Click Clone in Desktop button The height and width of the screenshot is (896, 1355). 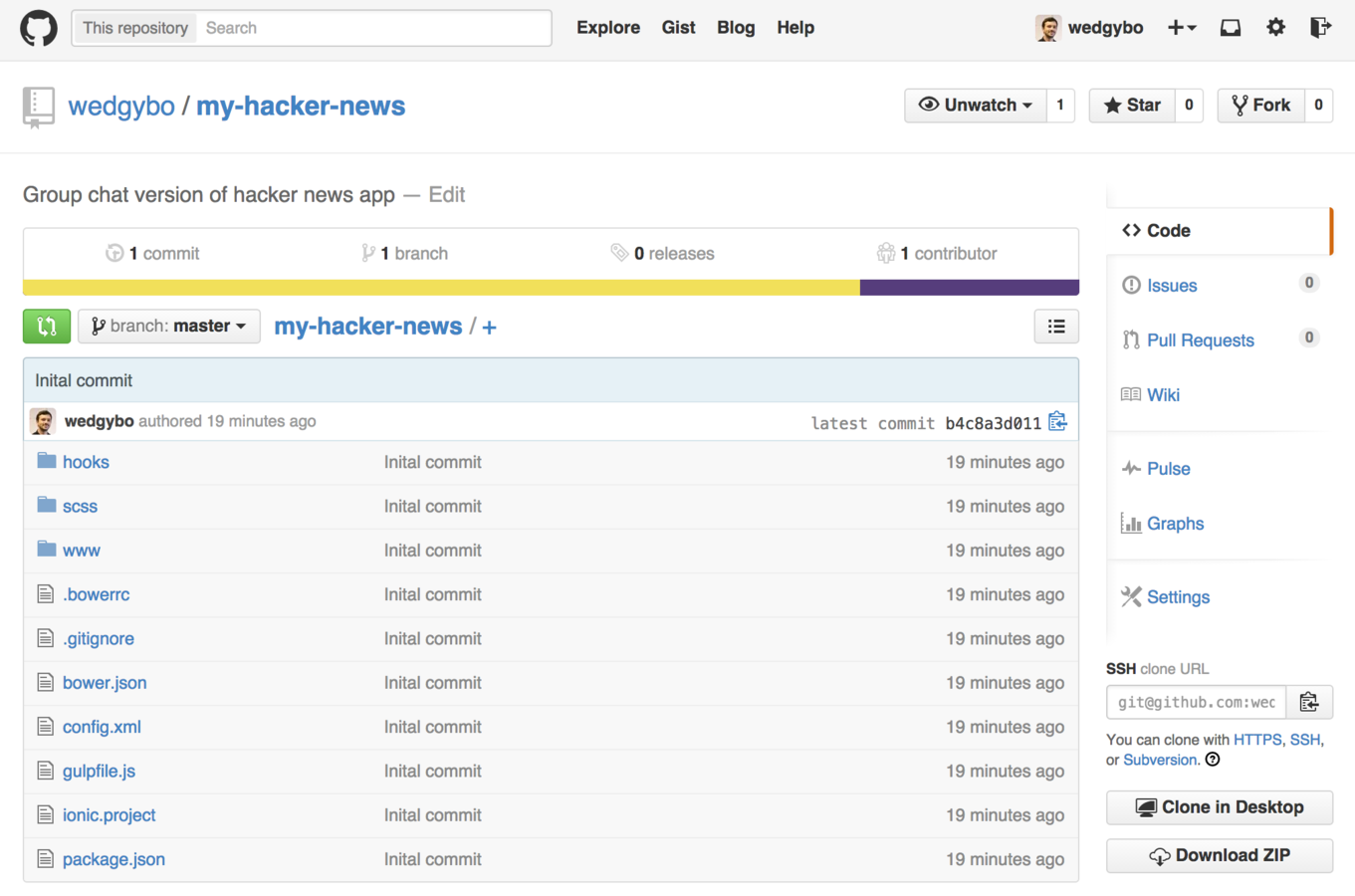[1220, 807]
